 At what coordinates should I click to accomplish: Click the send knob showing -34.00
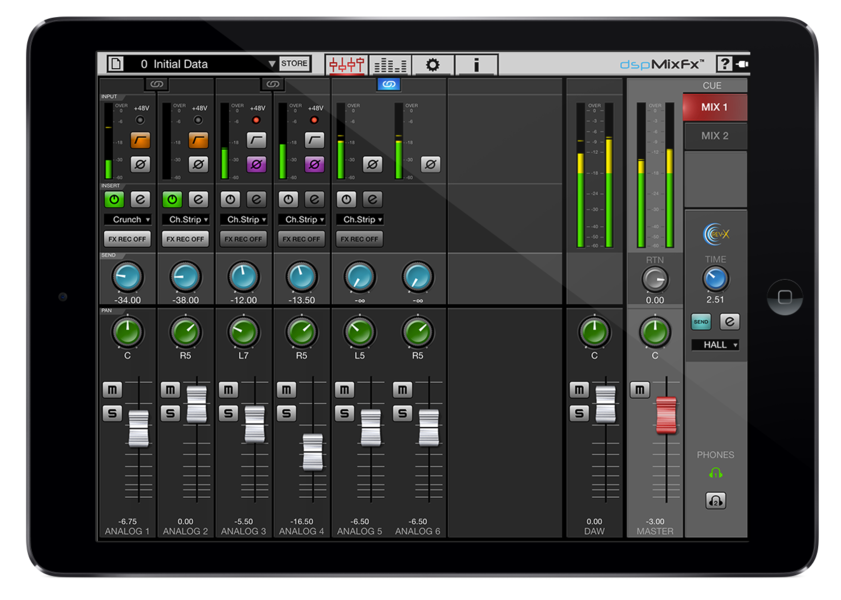click(127, 277)
